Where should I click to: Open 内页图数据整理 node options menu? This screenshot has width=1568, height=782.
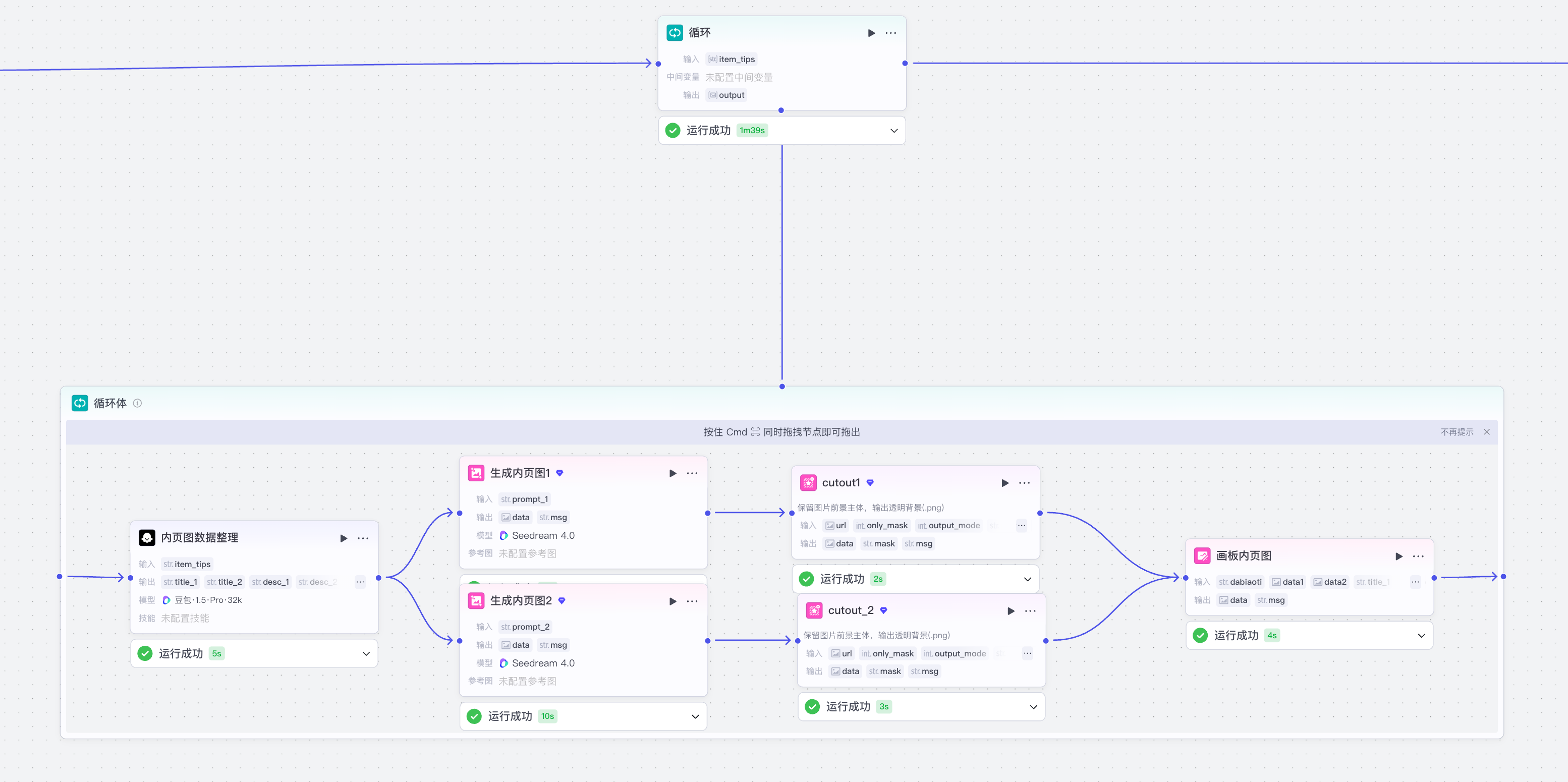363,538
